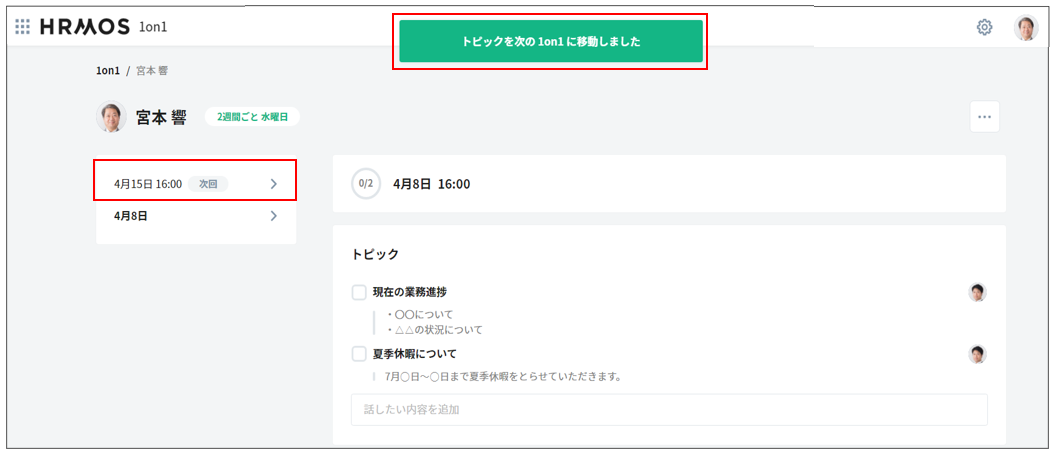Open the settings gear icon
The image size is (1058, 455).
(984, 27)
